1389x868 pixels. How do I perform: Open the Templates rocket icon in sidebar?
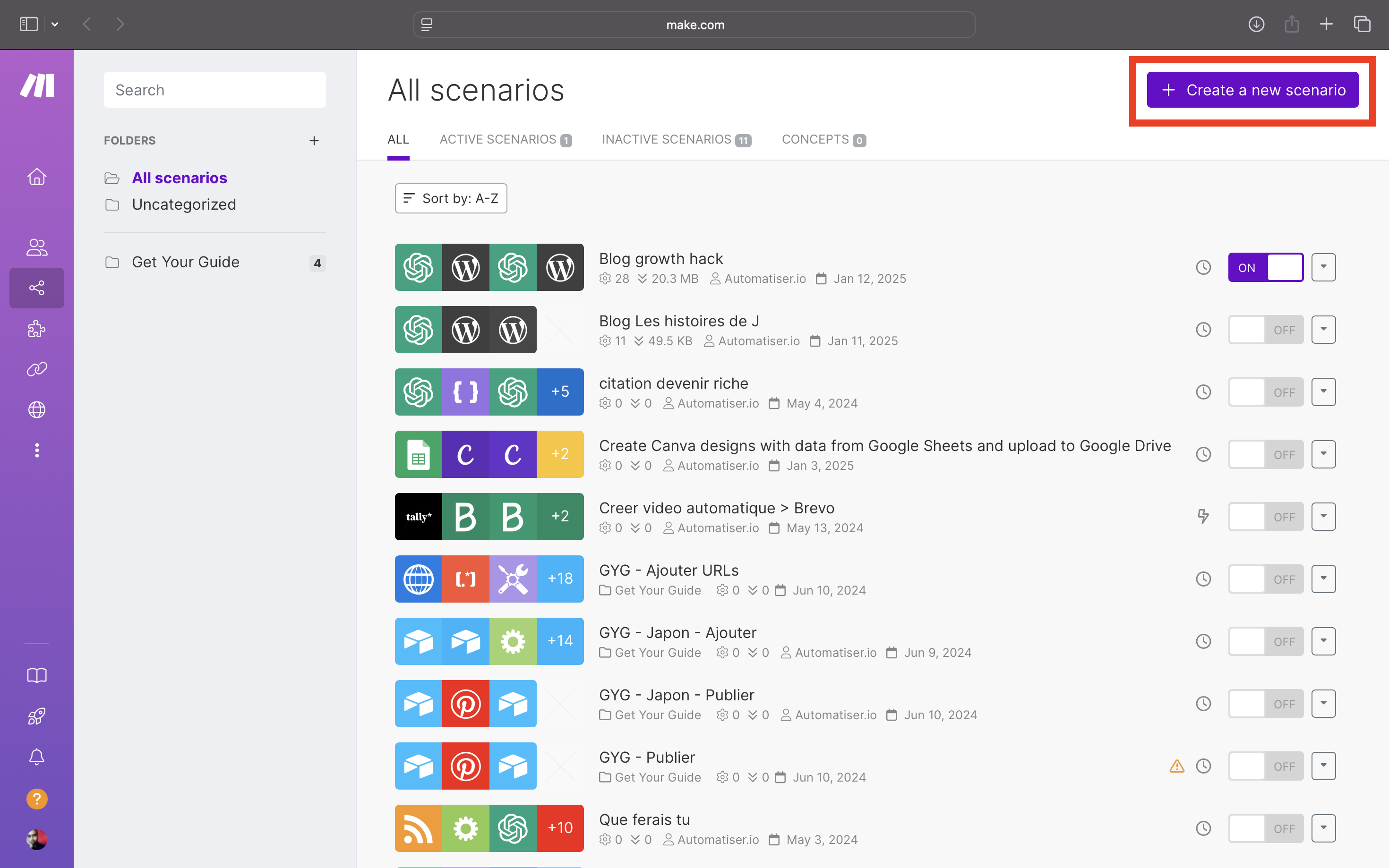coord(36,716)
